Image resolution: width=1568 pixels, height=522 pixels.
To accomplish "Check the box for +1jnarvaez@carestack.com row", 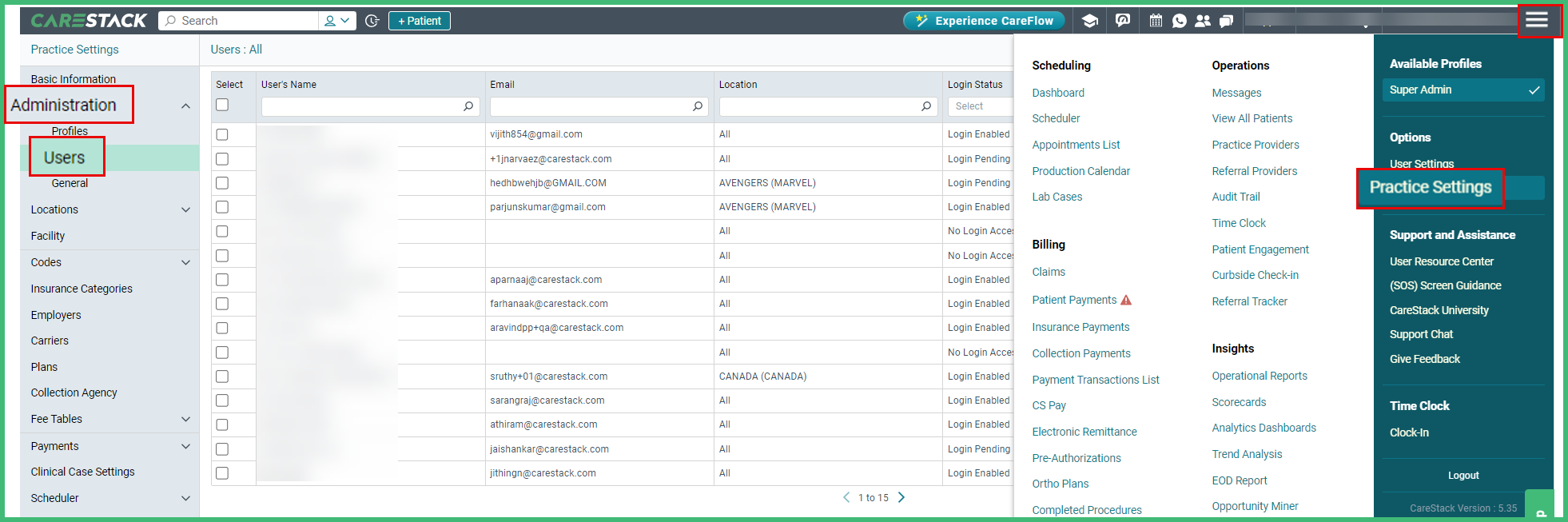I will 222,159.
